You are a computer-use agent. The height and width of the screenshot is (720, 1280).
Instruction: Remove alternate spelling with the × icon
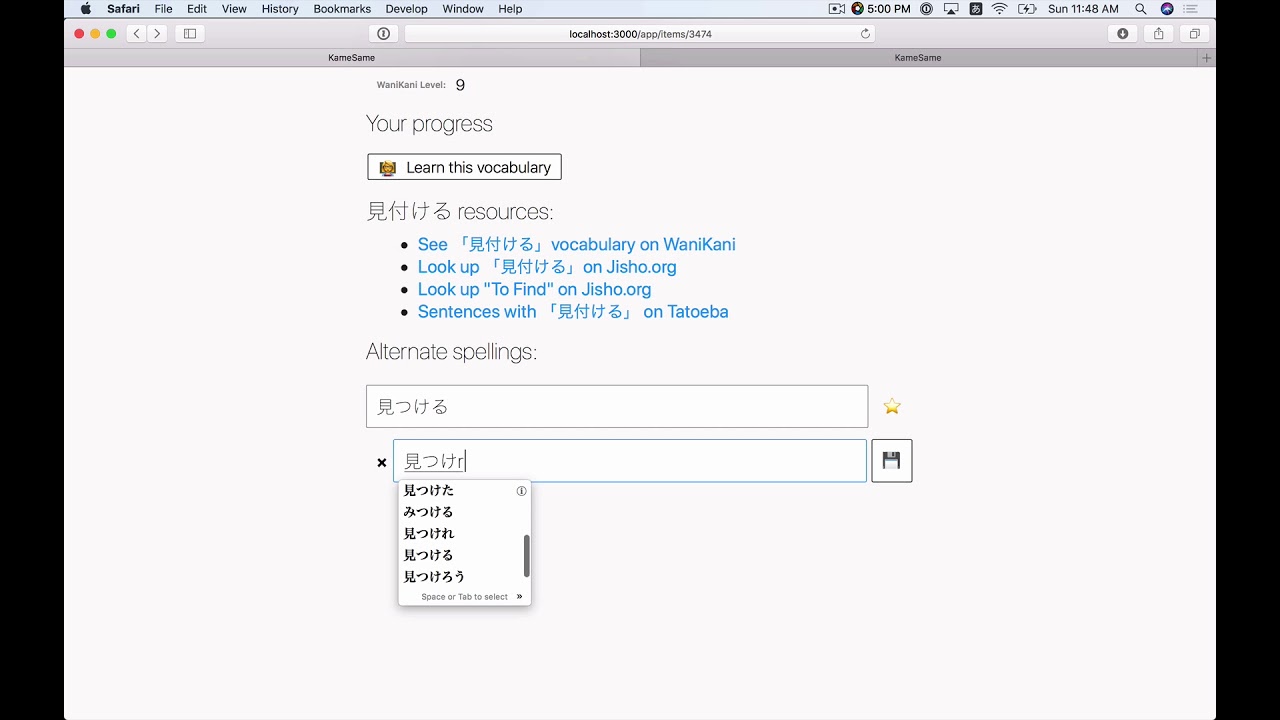tap(381, 462)
